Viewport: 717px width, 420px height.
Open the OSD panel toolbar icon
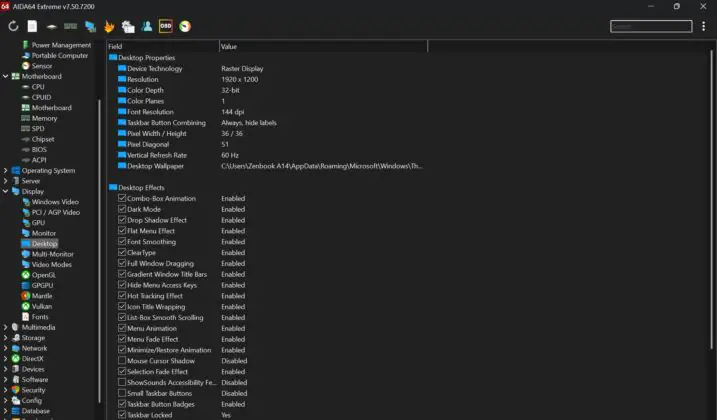[x=166, y=27]
